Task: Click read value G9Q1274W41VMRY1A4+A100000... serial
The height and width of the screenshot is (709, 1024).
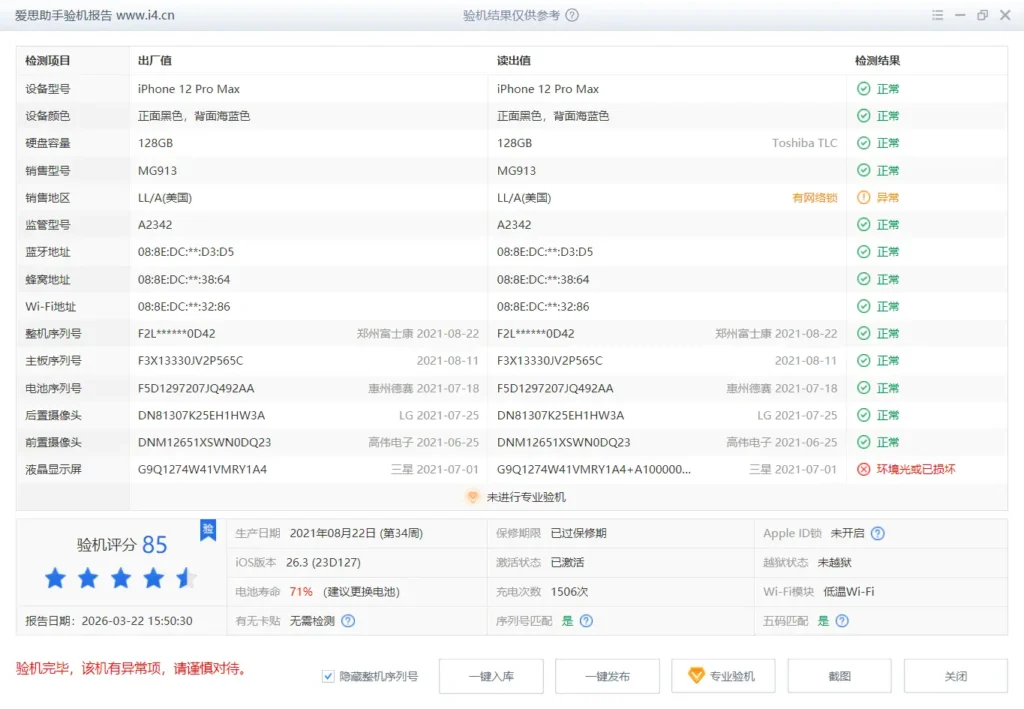Action: [x=594, y=469]
